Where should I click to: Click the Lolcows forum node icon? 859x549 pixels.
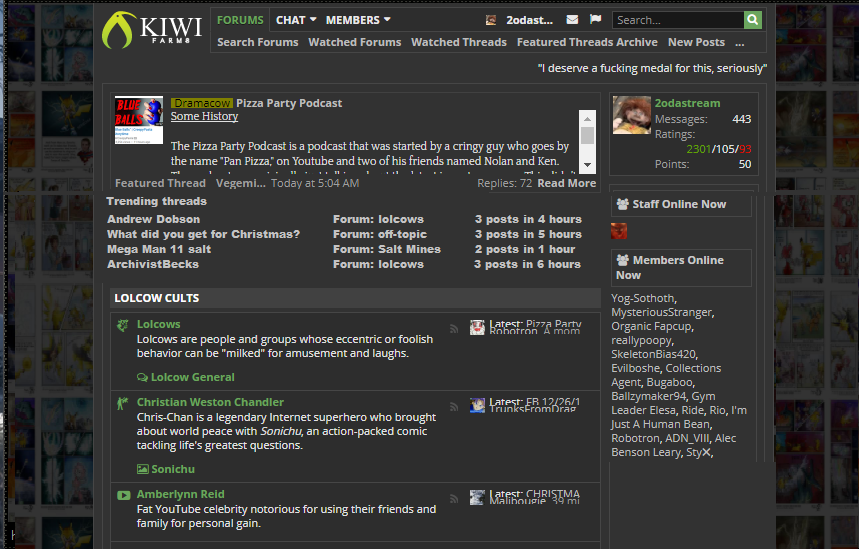pos(123,325)
